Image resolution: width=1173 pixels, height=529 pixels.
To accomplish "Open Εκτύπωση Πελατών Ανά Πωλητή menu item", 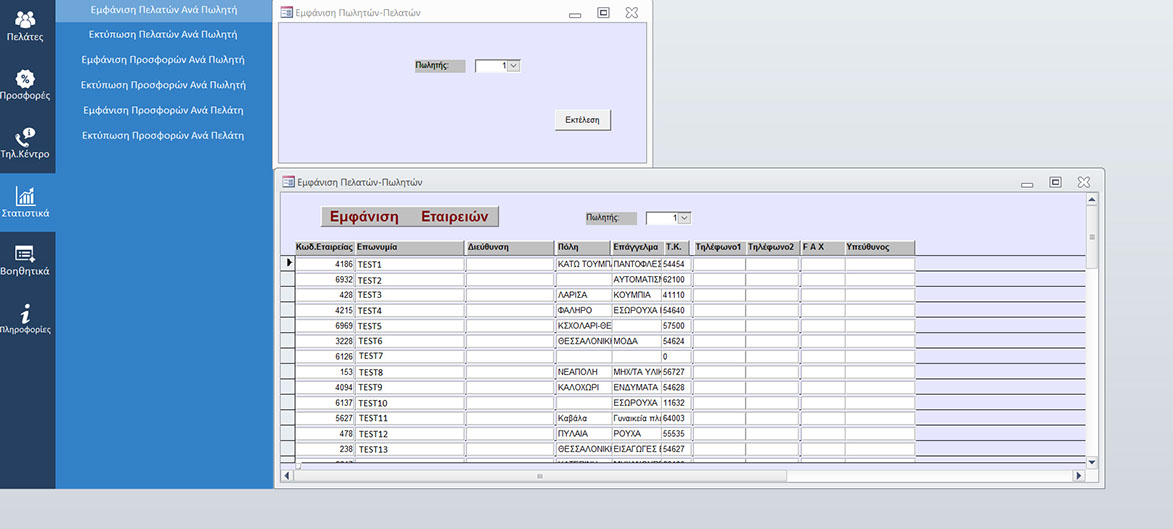I will tap(163, 34).
